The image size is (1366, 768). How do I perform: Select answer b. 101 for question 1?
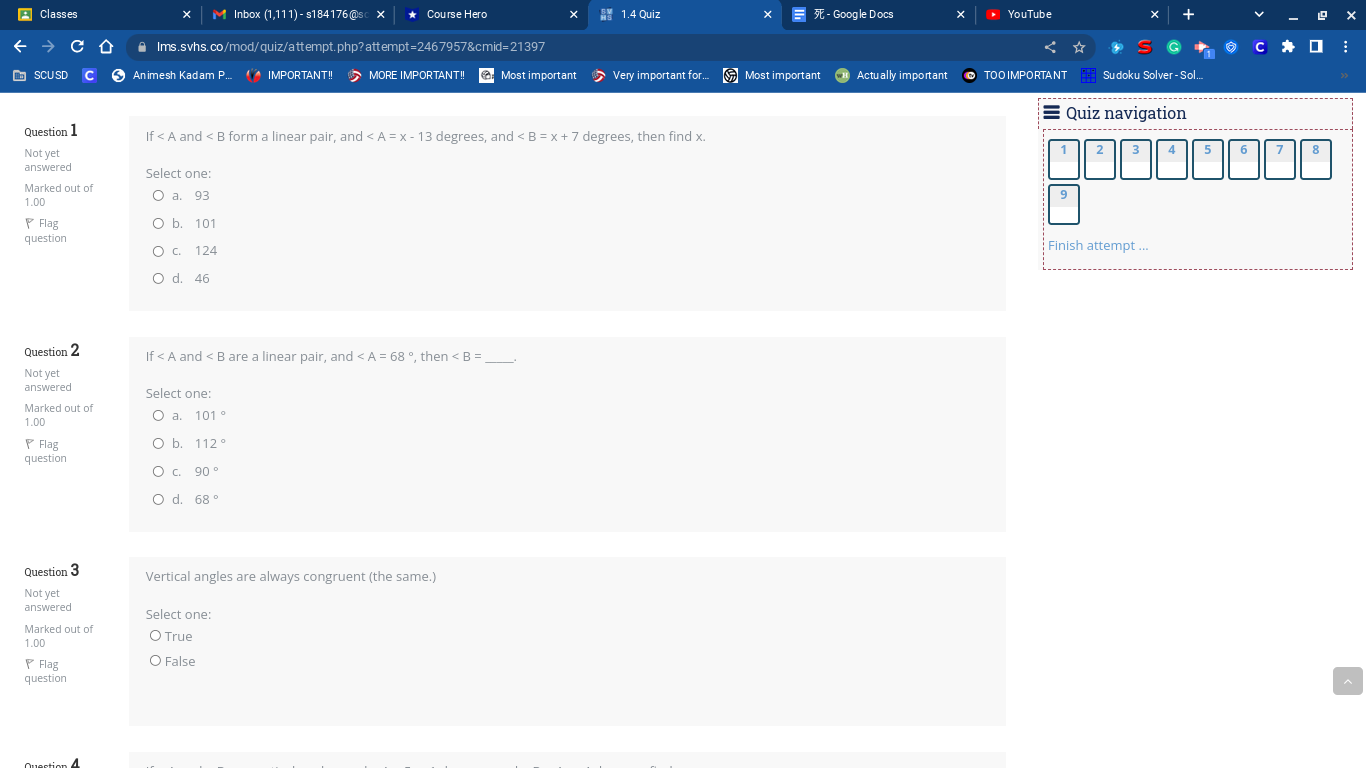click(158, 224)
